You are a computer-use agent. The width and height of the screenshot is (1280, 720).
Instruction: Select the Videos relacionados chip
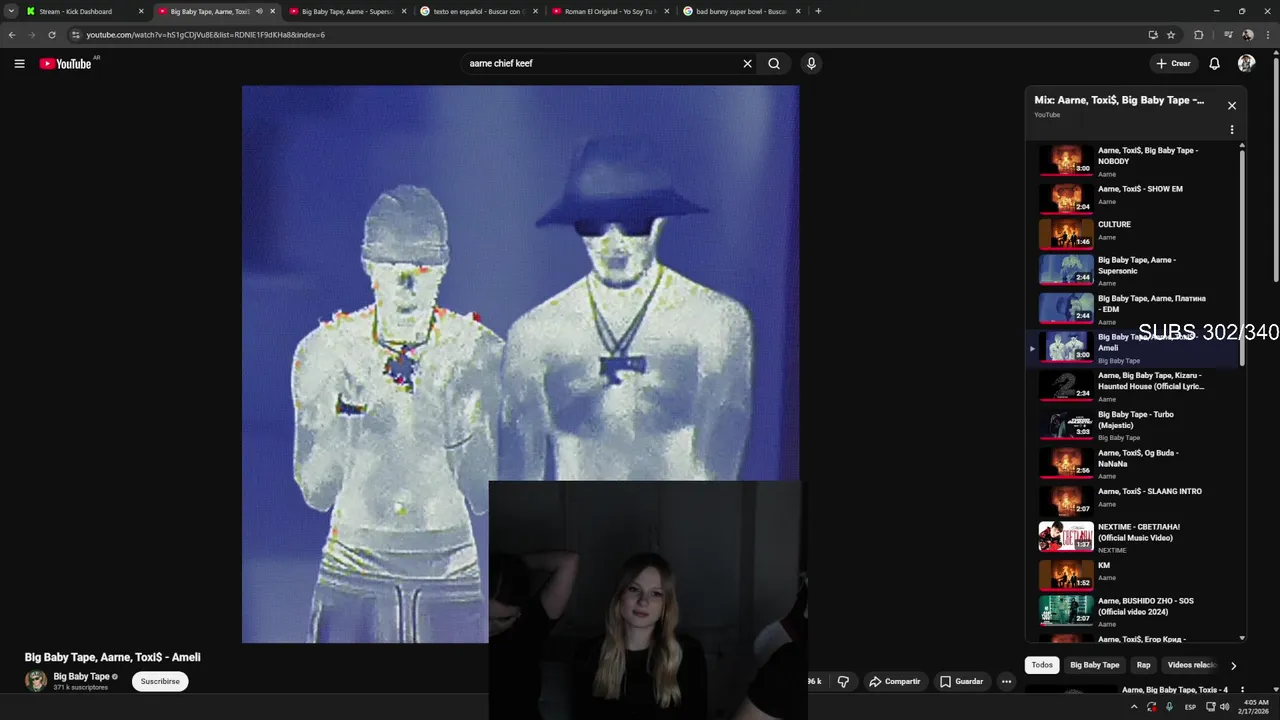[1191, 665]
